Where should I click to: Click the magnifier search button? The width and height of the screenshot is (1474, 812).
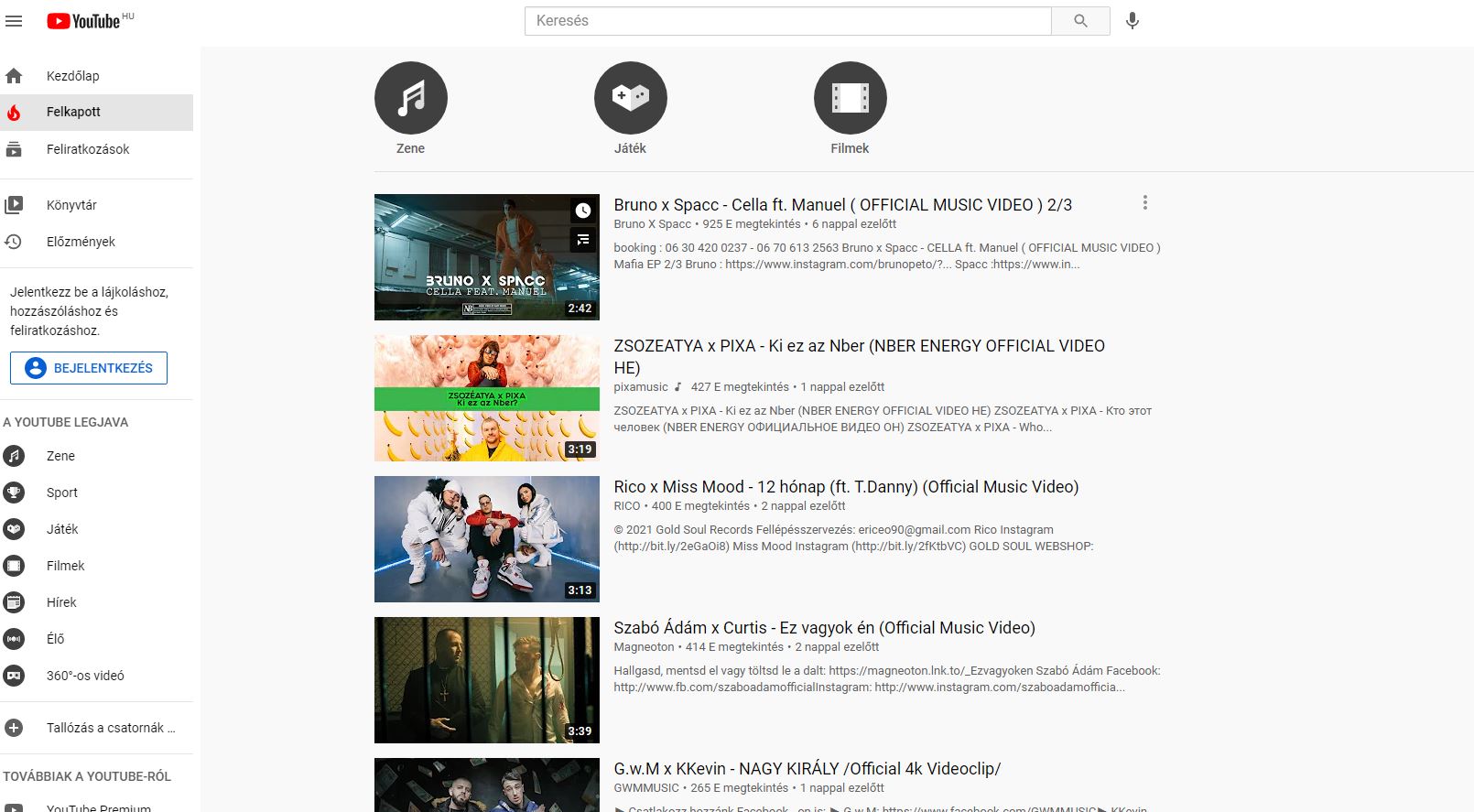point(1080,21)
